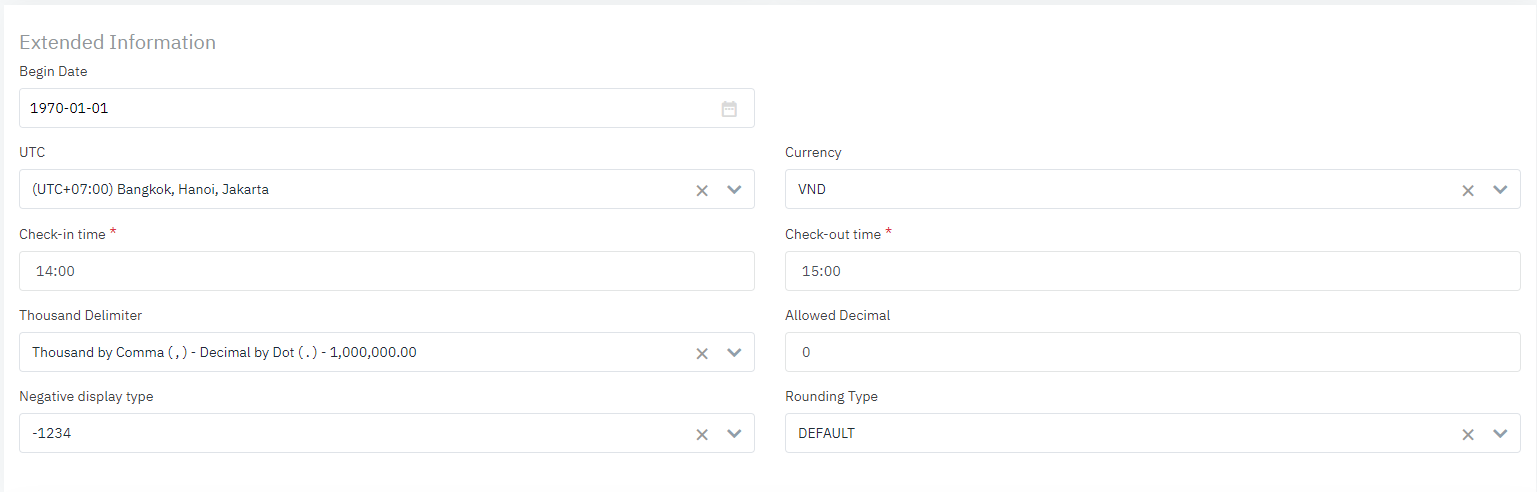This screenshot has height=492, width=1537.
Task: Expand the Currency dropdown arrow
Action: [1500, 190]
